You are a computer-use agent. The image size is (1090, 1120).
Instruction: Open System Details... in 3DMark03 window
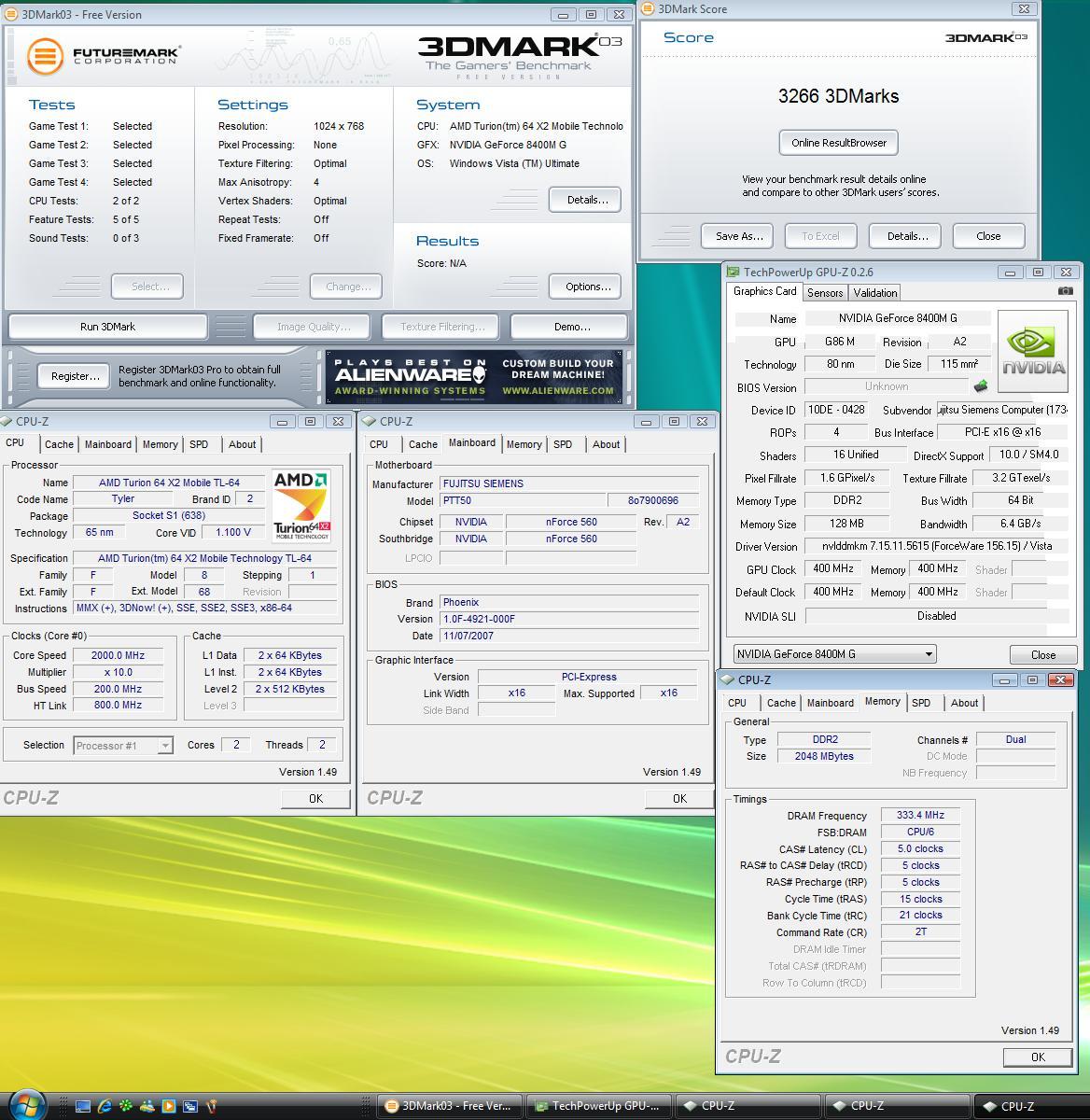click(x=587, y=200)
